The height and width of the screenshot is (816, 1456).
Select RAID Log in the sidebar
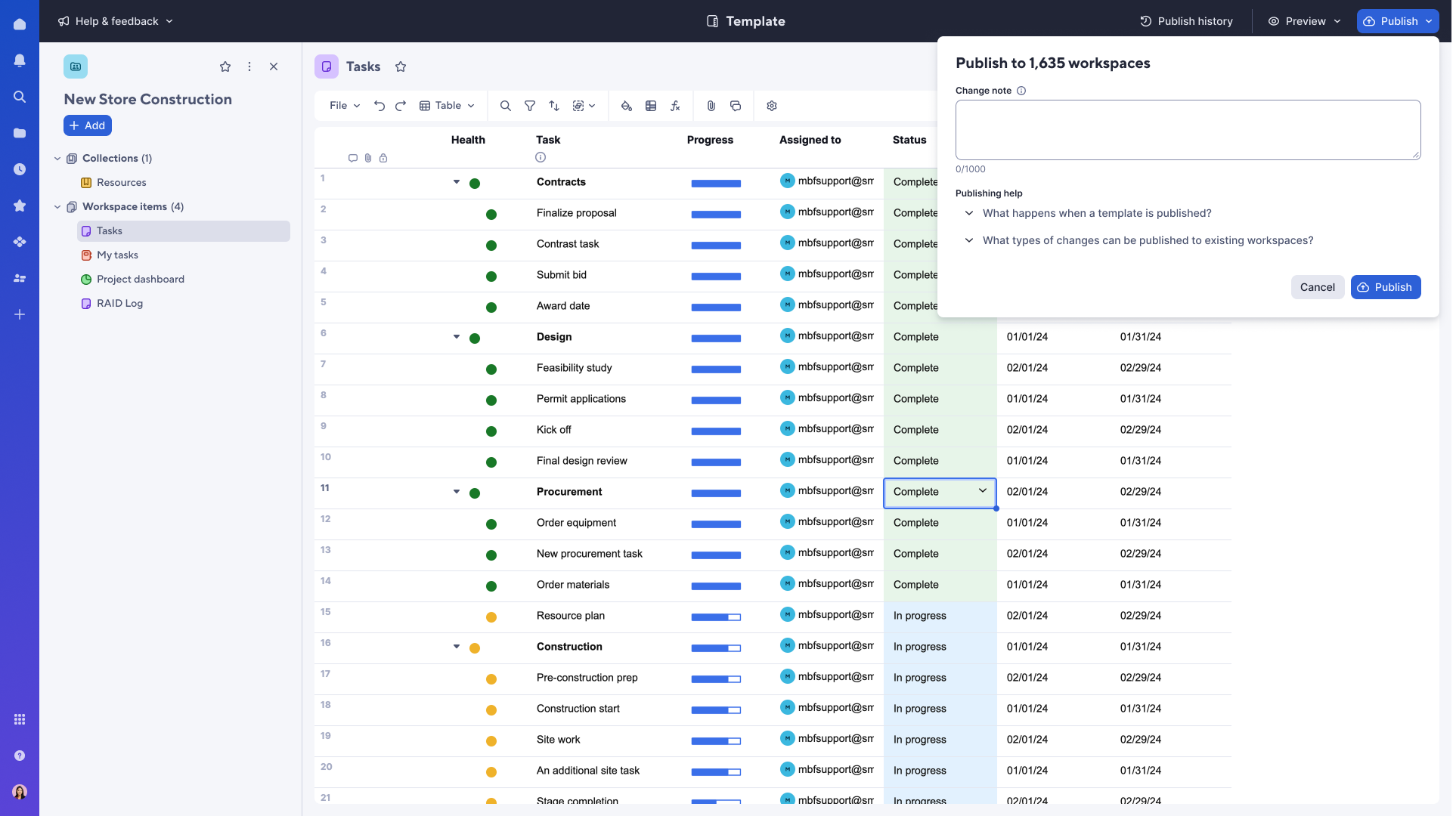click(x=119, y=303)
